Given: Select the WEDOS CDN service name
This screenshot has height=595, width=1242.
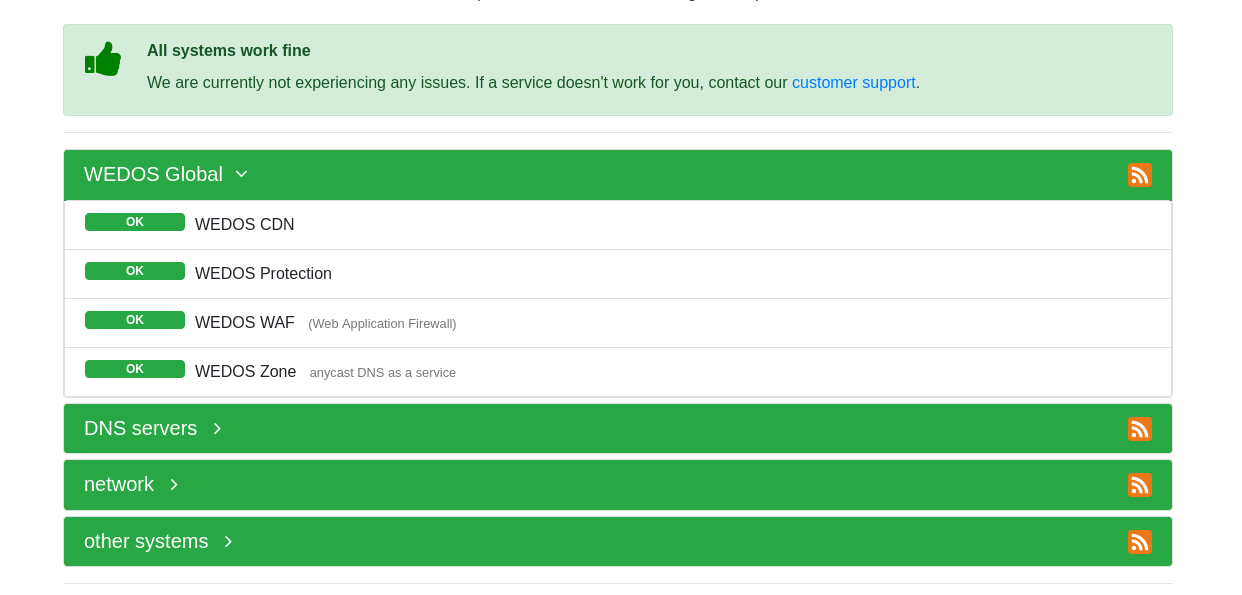Looking at the screenshot, I should [244, 224].
